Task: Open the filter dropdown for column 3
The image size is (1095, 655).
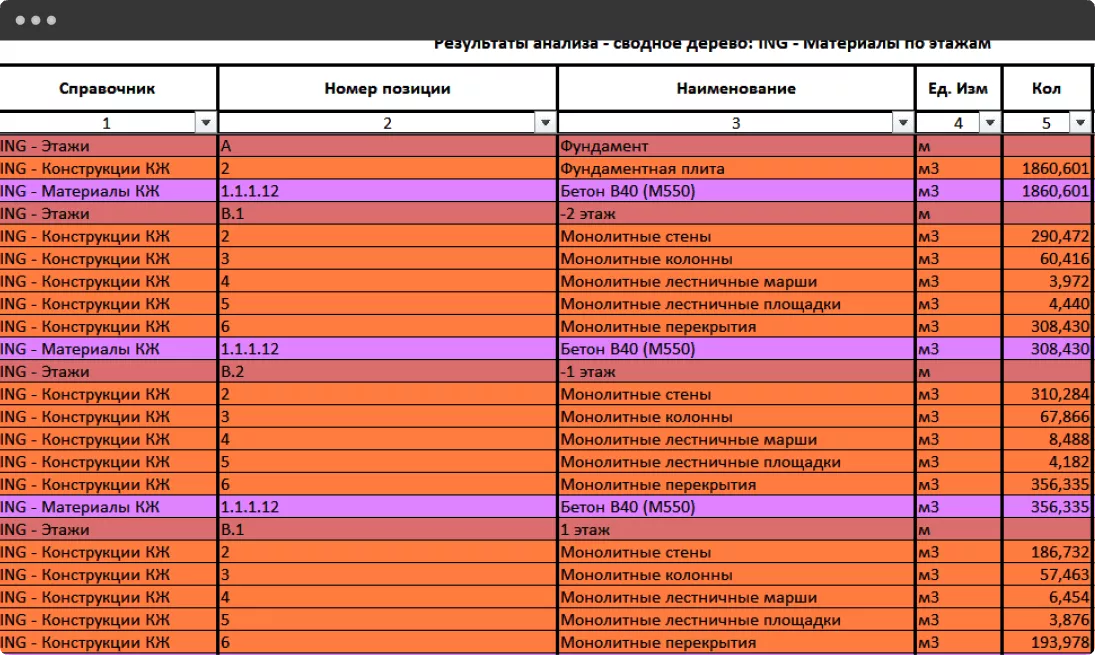Action: pyautogui.click(x=904, y=123)
